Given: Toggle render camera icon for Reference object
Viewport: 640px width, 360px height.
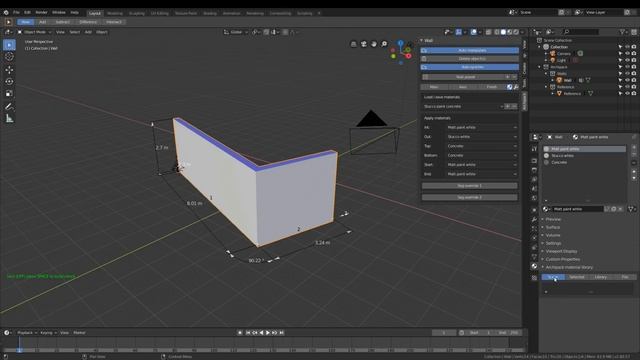Looking at the screenshot, I should point(634,93).
